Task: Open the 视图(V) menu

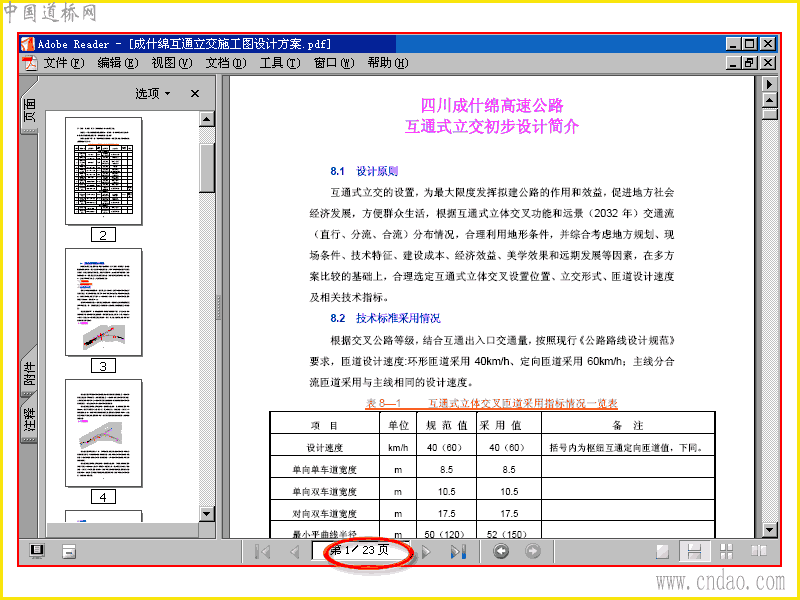Action: 171,63
